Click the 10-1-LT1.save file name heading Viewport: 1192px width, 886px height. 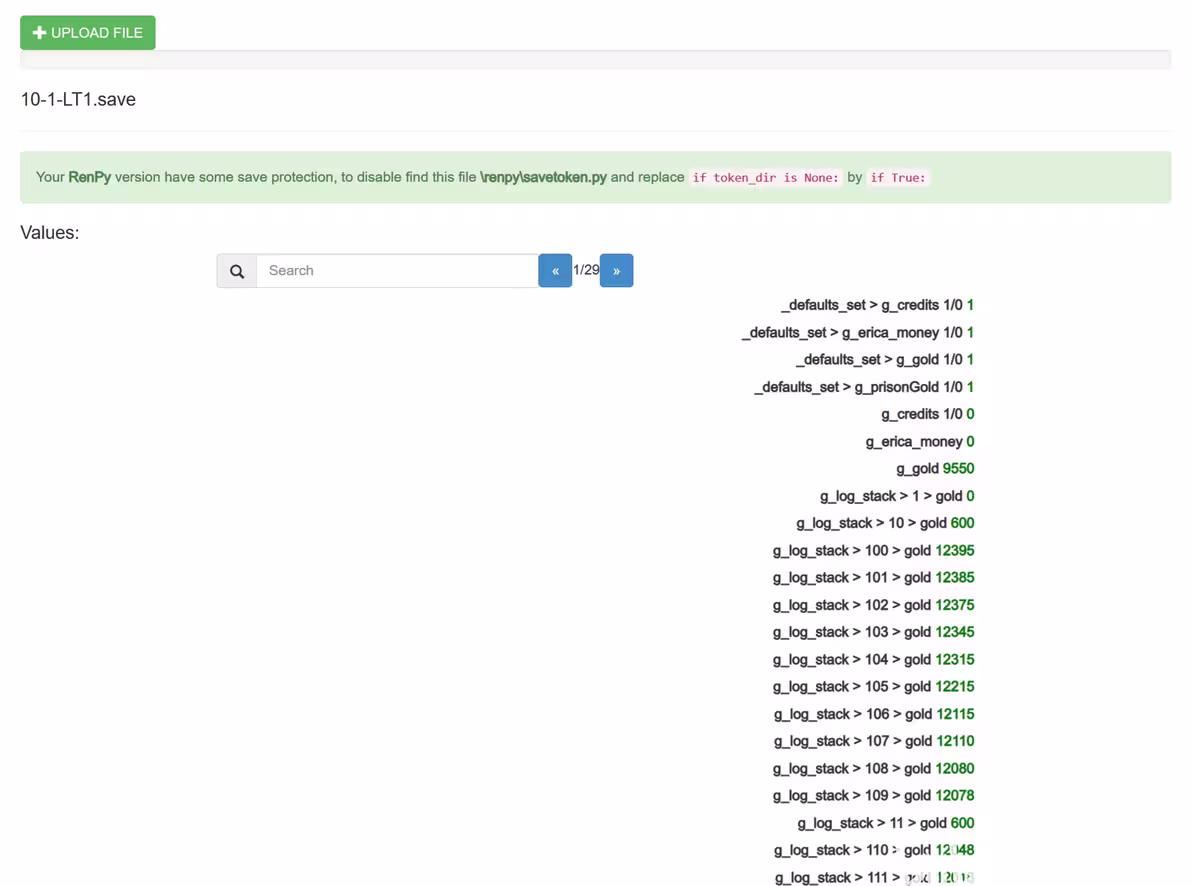coord(78,100)
